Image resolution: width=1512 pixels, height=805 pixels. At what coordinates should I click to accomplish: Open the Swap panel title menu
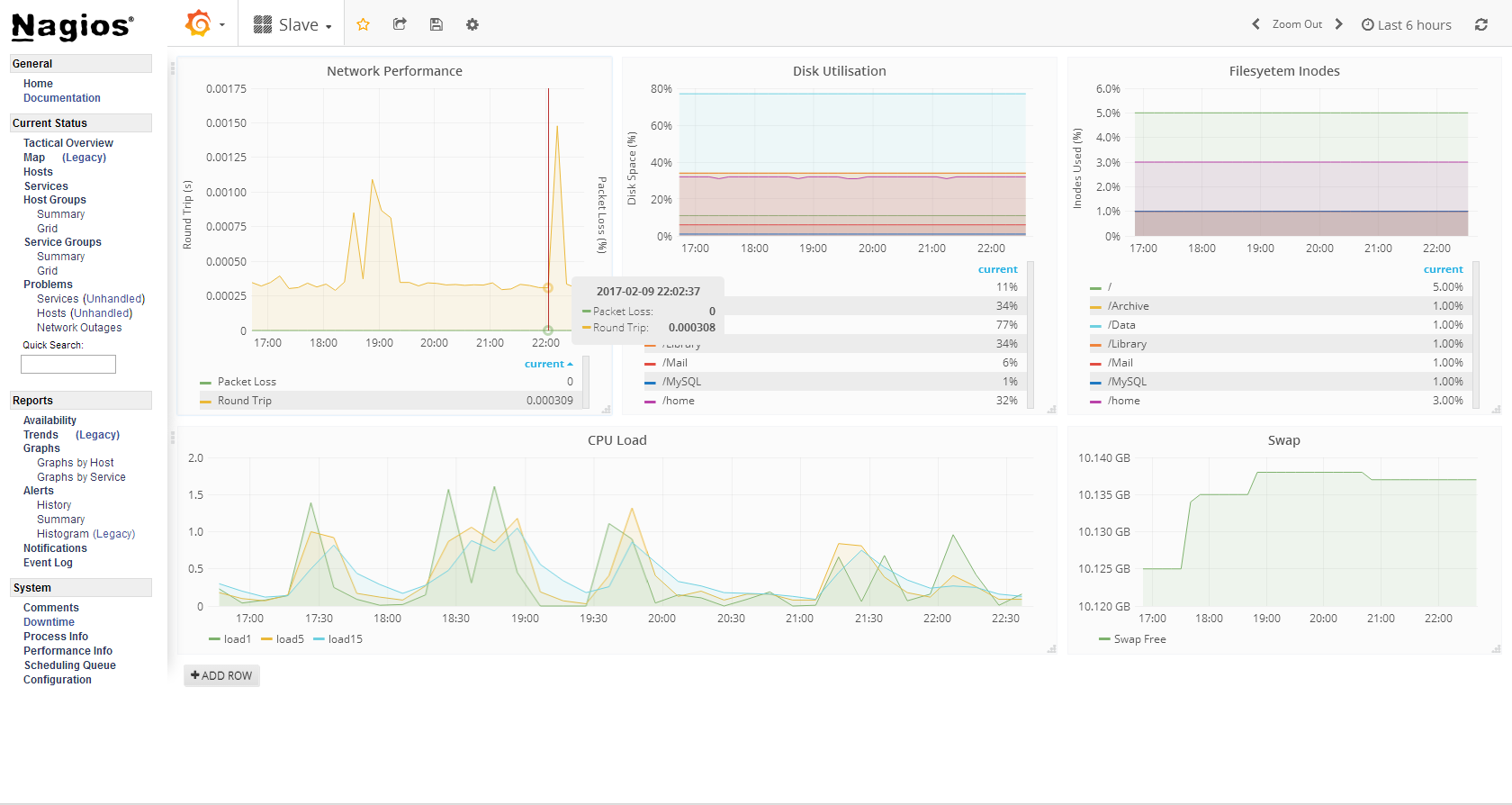point(1283,440)
